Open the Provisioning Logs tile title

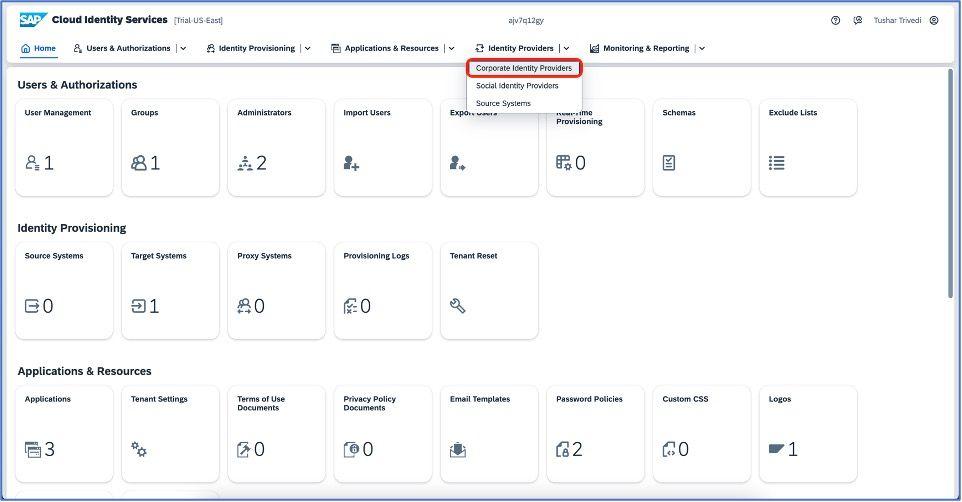(376, 256)
